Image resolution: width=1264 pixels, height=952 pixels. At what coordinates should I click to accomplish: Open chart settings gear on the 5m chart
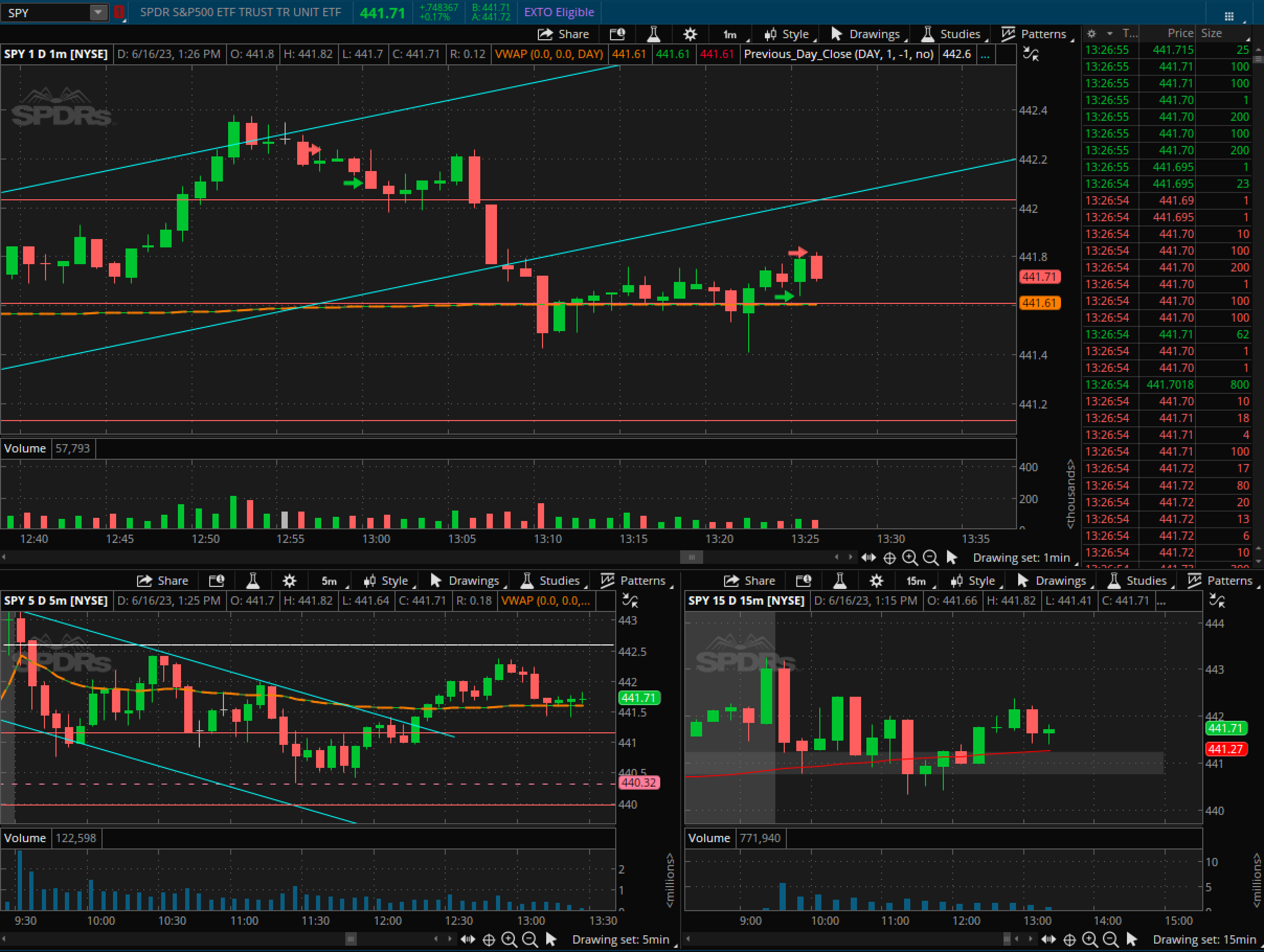(x=289, y=581)
